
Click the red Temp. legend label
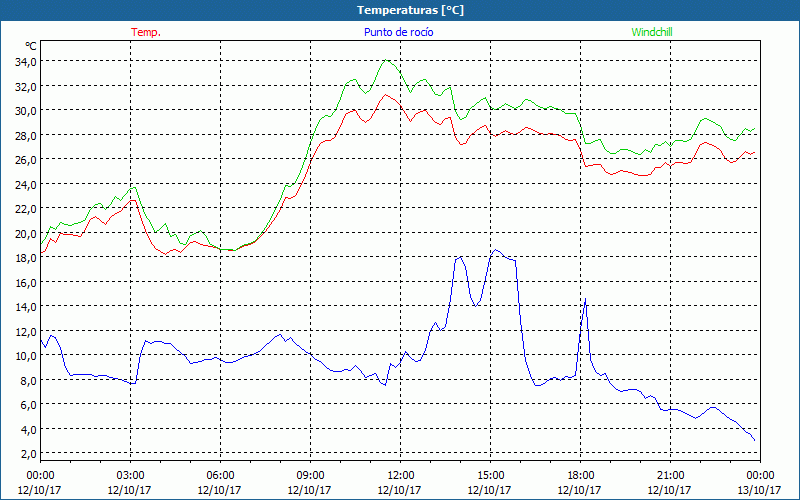click(146, 32)
